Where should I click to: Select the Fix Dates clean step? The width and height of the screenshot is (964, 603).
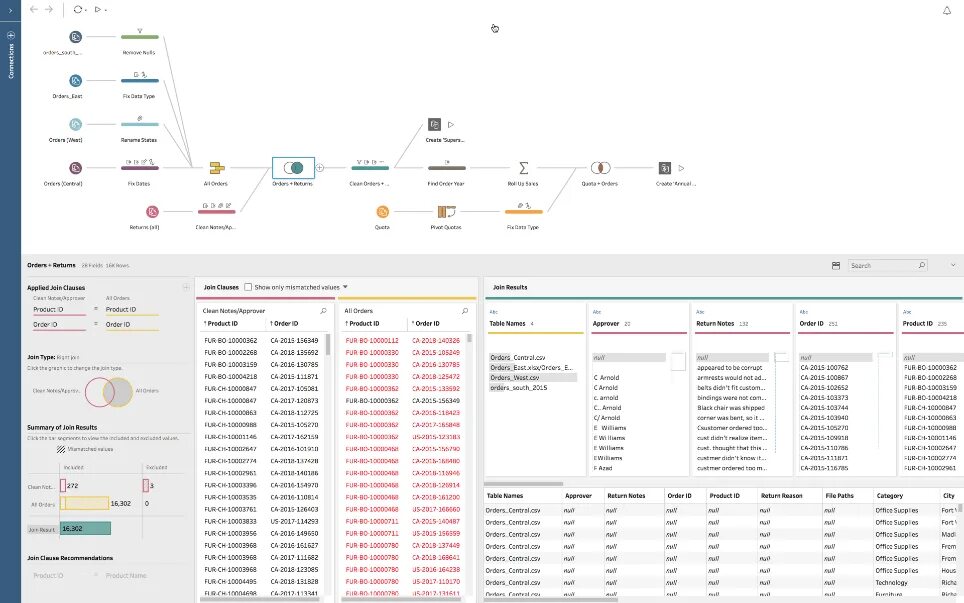(x=140, y=167)
